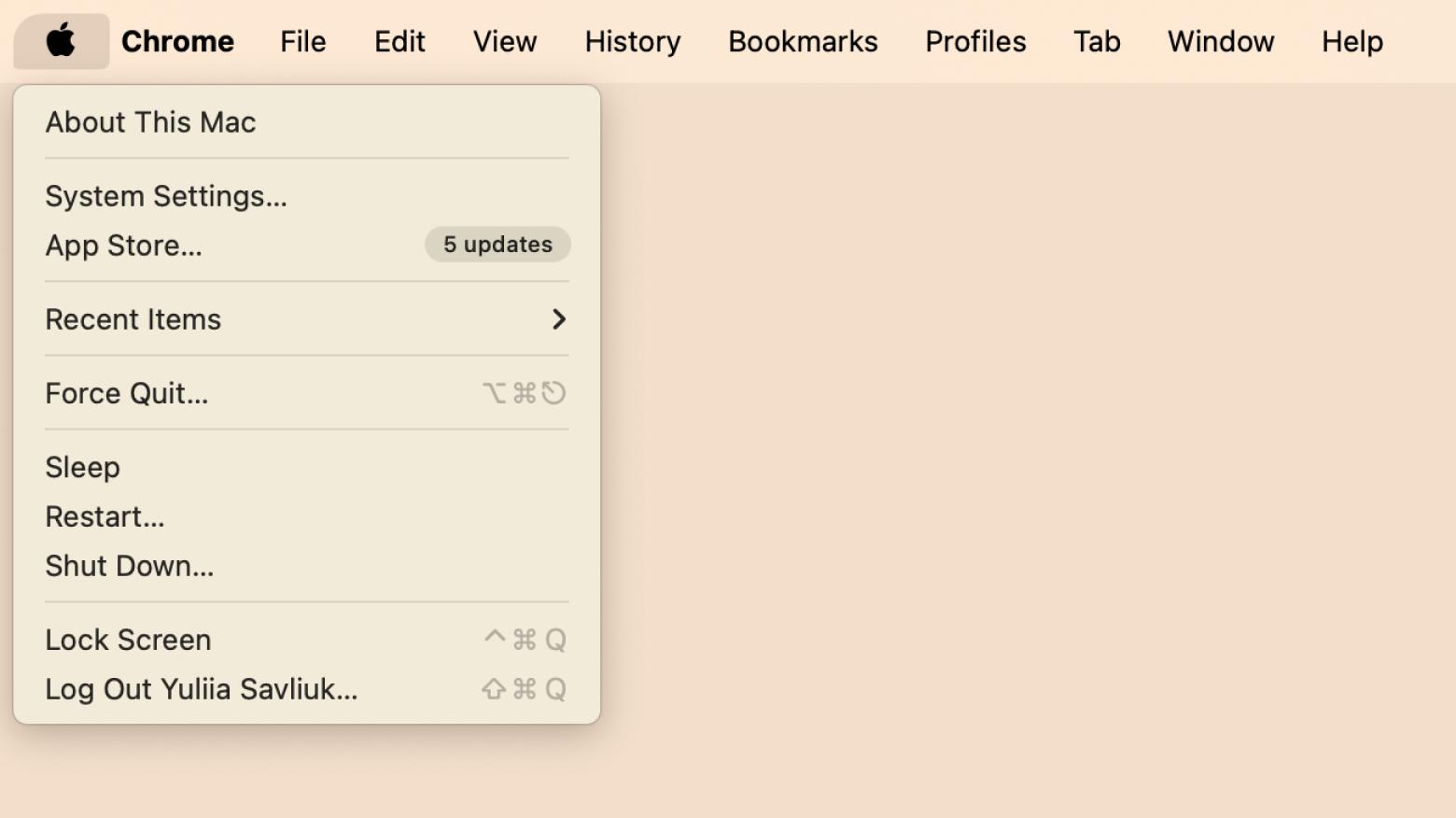
Task: Open the File menu
Action: click(303, 41)
